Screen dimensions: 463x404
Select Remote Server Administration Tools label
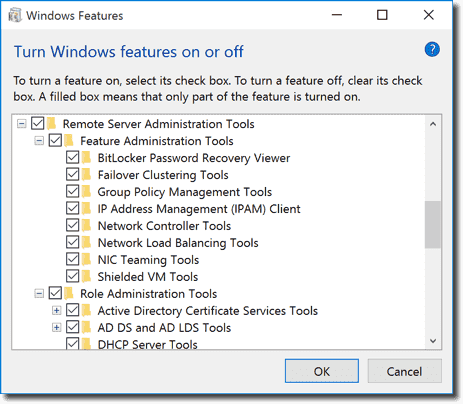(x=159, y=124)
